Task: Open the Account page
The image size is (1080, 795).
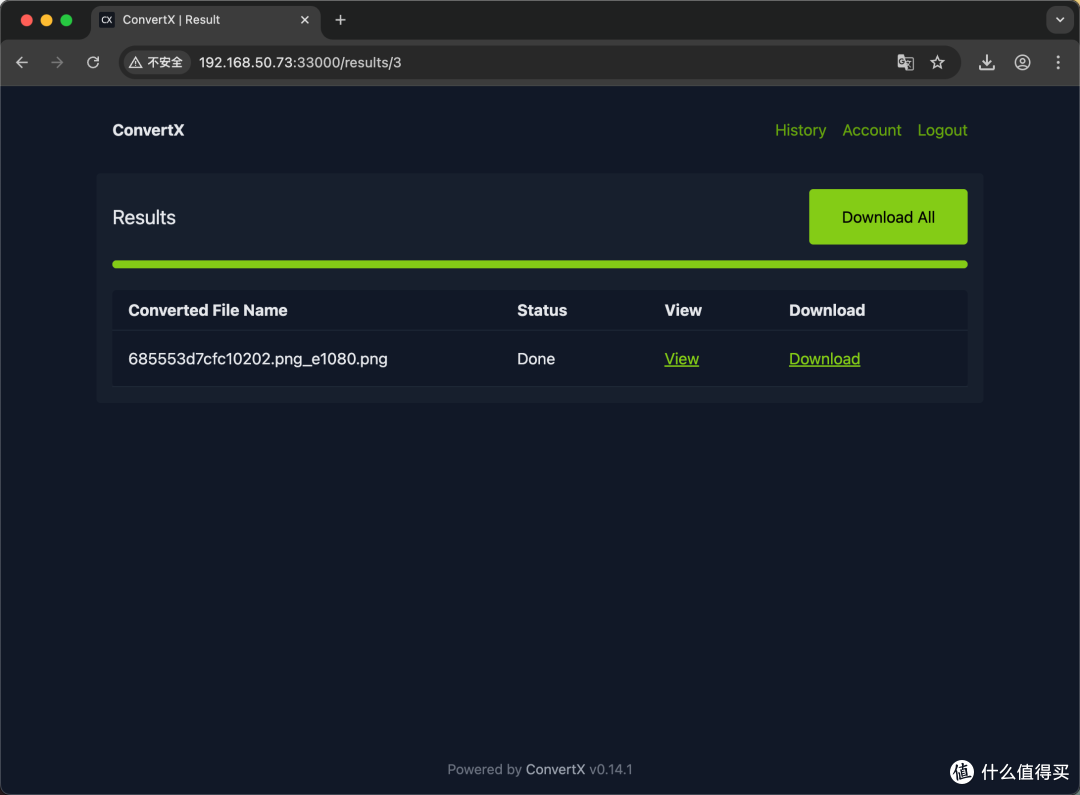Action: (871, 130)
